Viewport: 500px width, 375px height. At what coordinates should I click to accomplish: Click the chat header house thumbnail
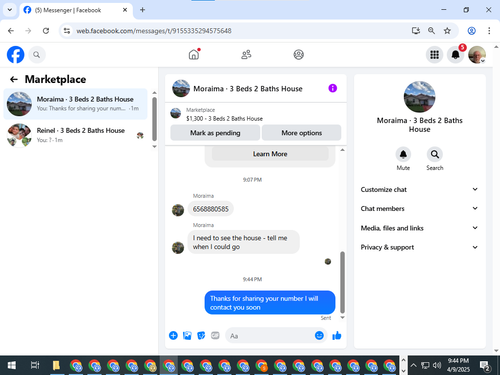pyautogui.click(x=181, y=88)
